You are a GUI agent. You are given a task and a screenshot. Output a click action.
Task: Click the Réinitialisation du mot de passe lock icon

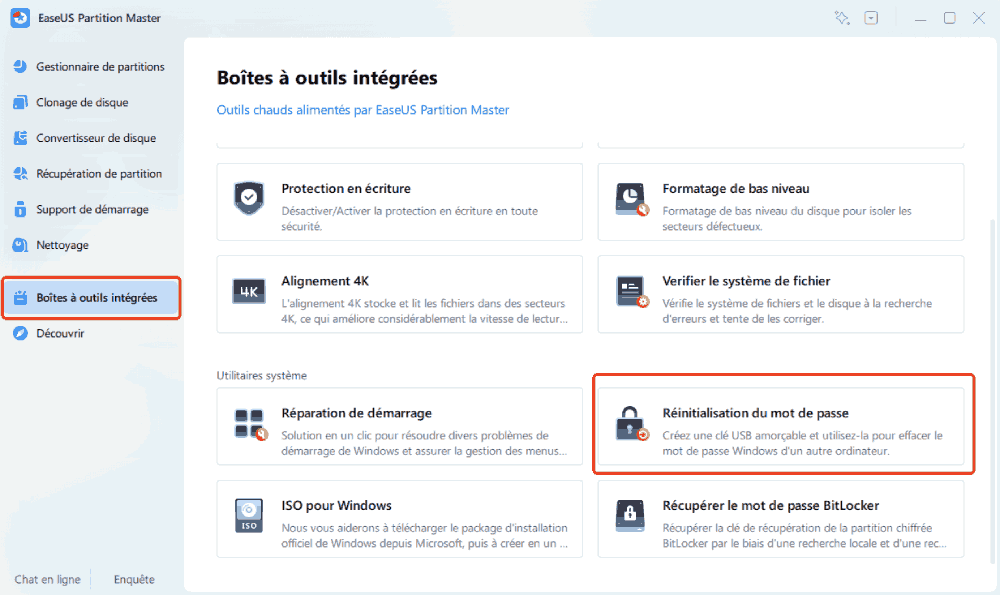tap(631, 423)
